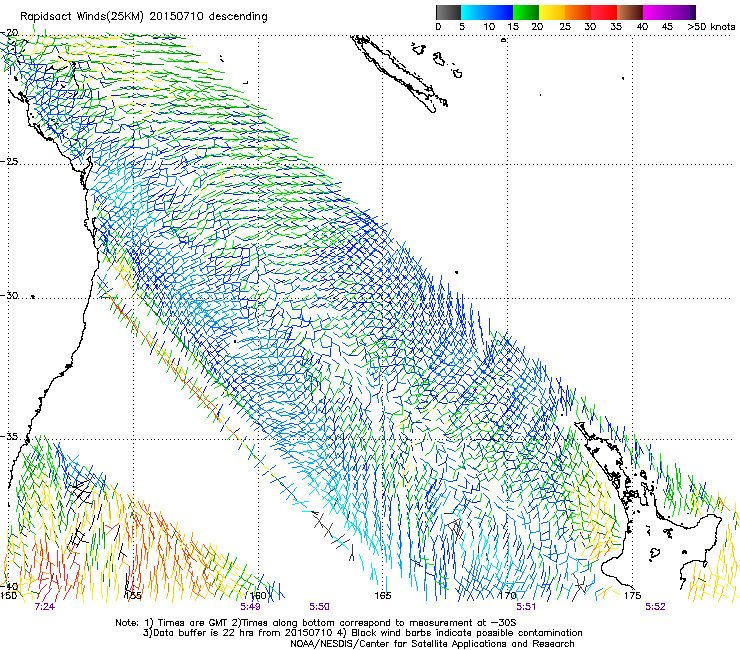Click the New Caledonia island outline
Screen dimensions: 740x650
[399, 74]
